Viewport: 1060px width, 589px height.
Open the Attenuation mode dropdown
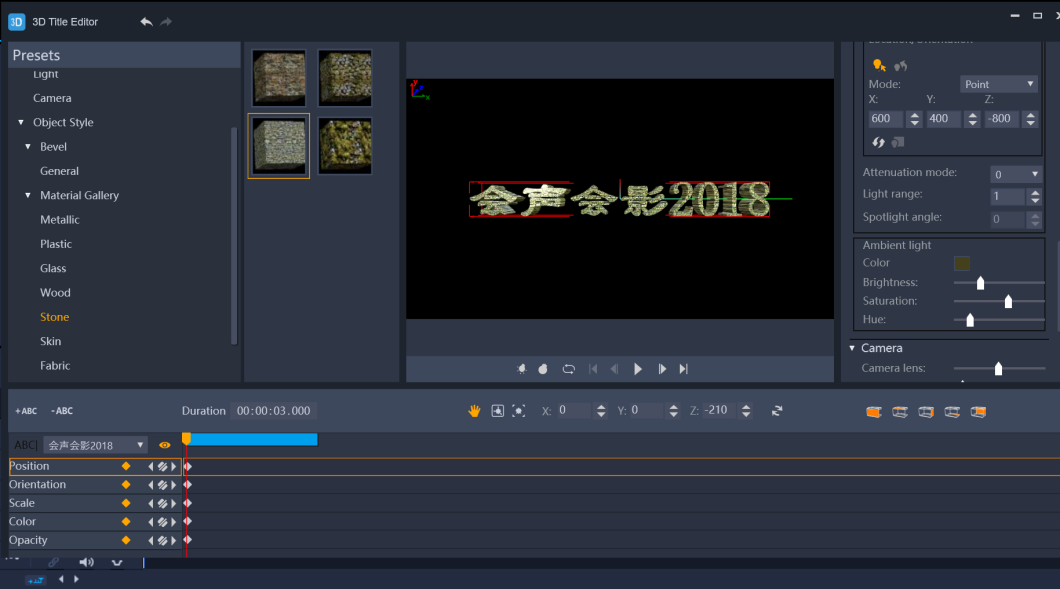point(1015,174)
